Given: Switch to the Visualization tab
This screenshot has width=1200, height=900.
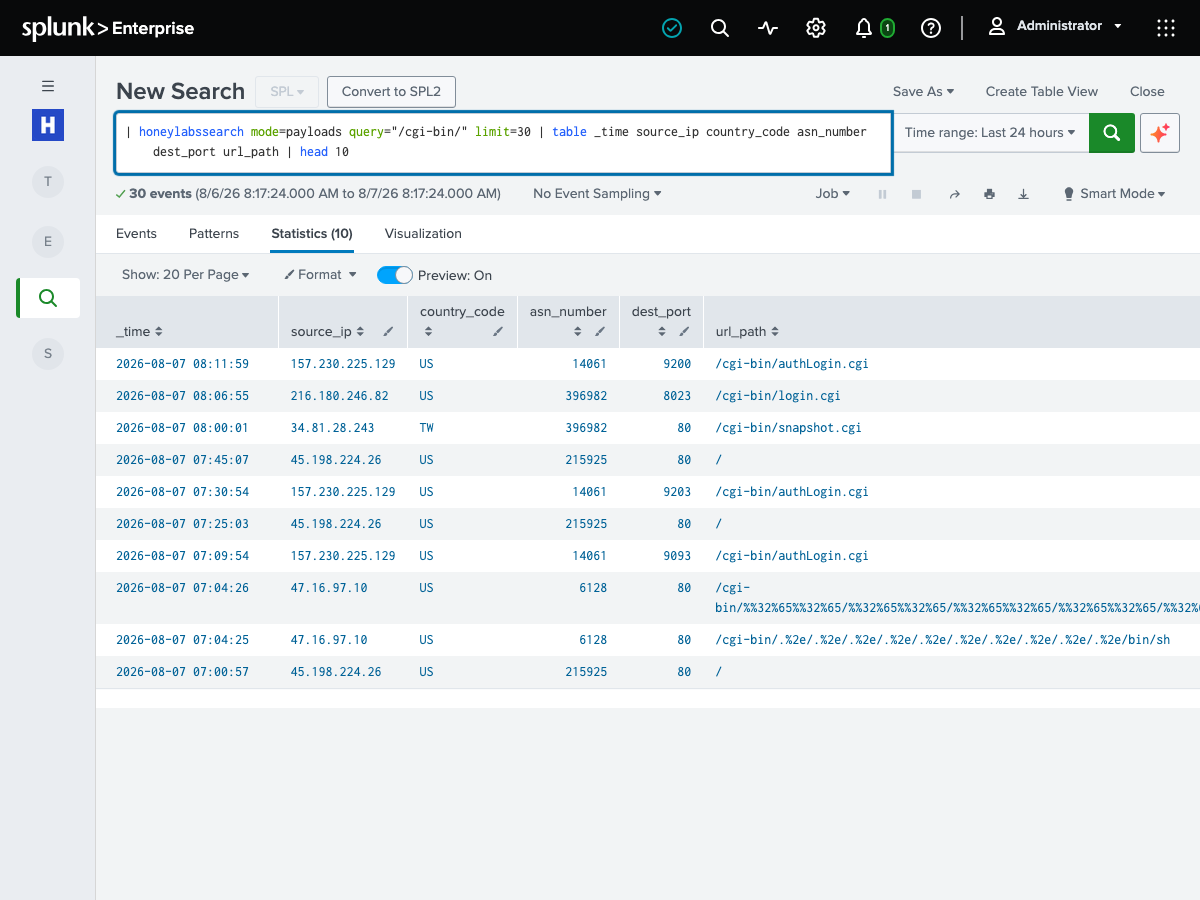Looking at the screenshot, I should 423,233.
